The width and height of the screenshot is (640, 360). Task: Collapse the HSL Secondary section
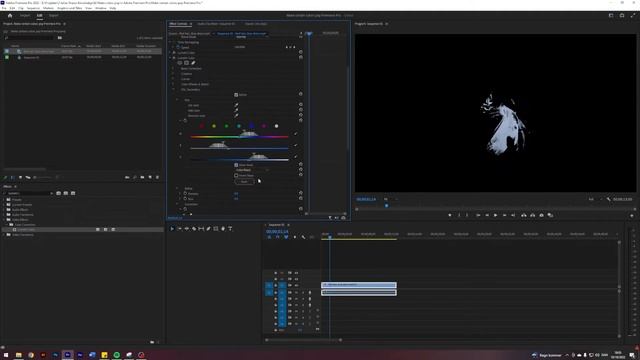(x=173, y=89)
